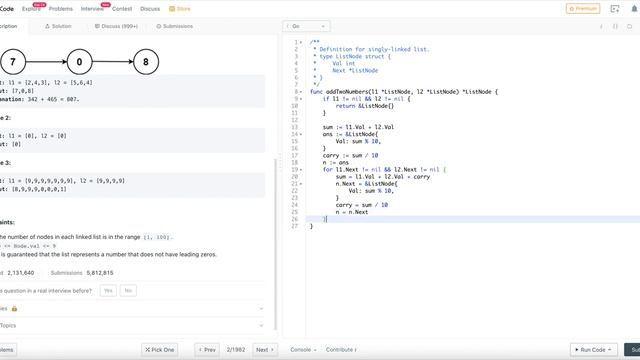Place cursor on line 24 'carry = sum / 10'
640x360 pixels.
tap(362, 205)
